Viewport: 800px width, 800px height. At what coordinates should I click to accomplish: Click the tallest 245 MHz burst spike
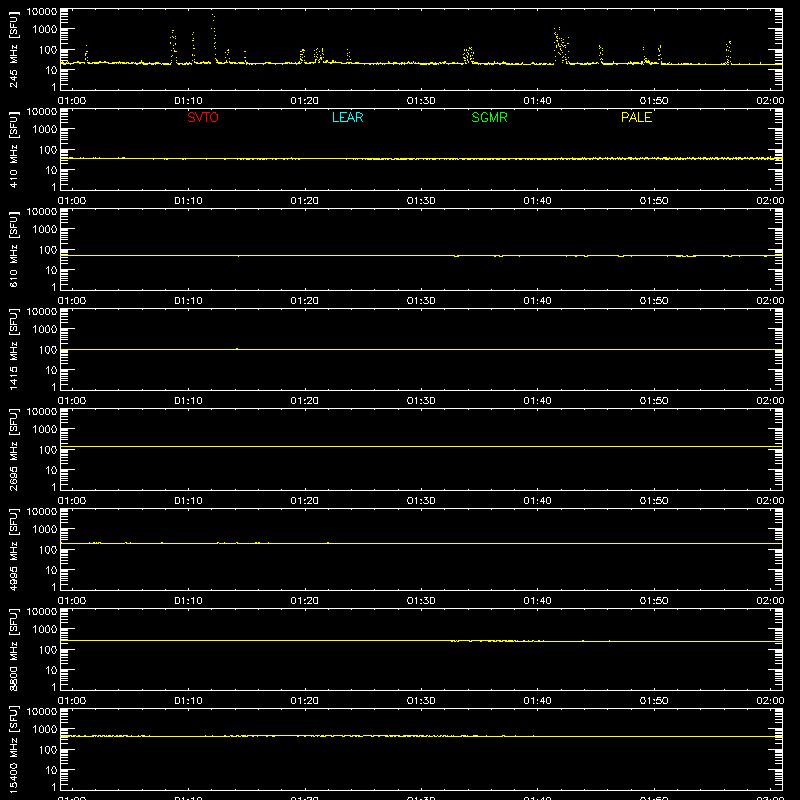click(214, 38)
